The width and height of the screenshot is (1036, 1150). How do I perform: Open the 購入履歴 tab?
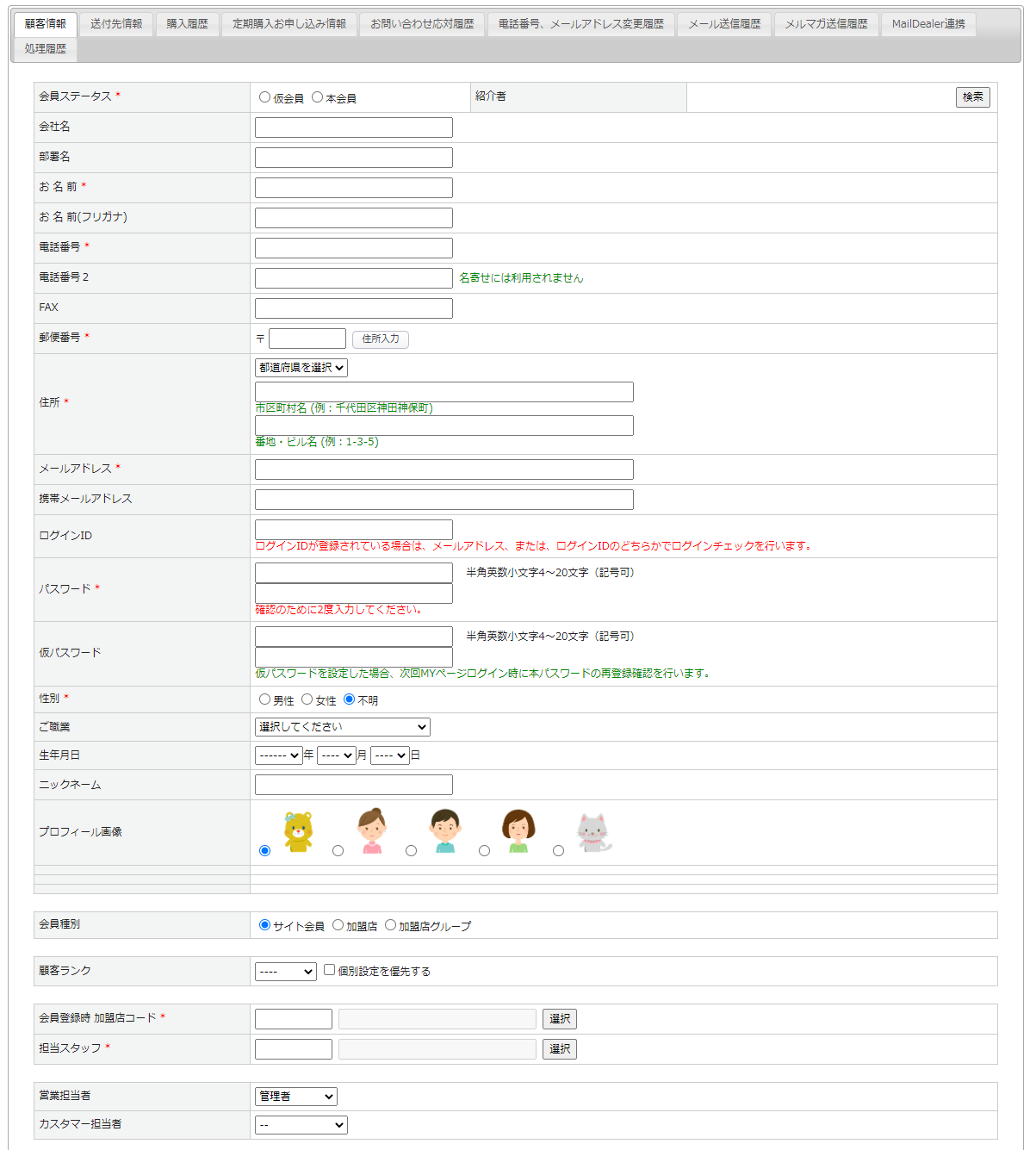188,24
